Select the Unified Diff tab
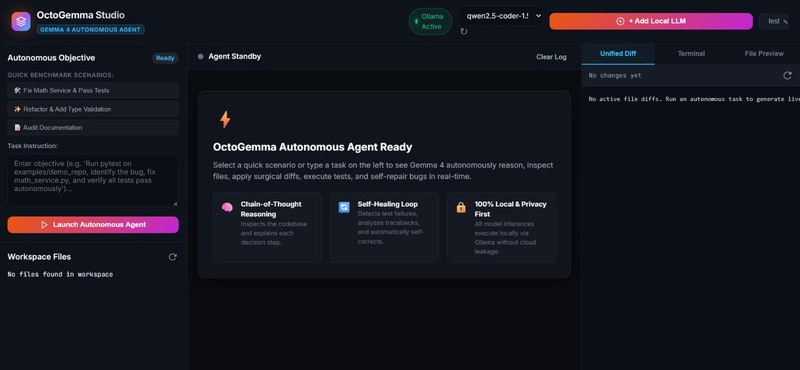 [x=618, y=54]
